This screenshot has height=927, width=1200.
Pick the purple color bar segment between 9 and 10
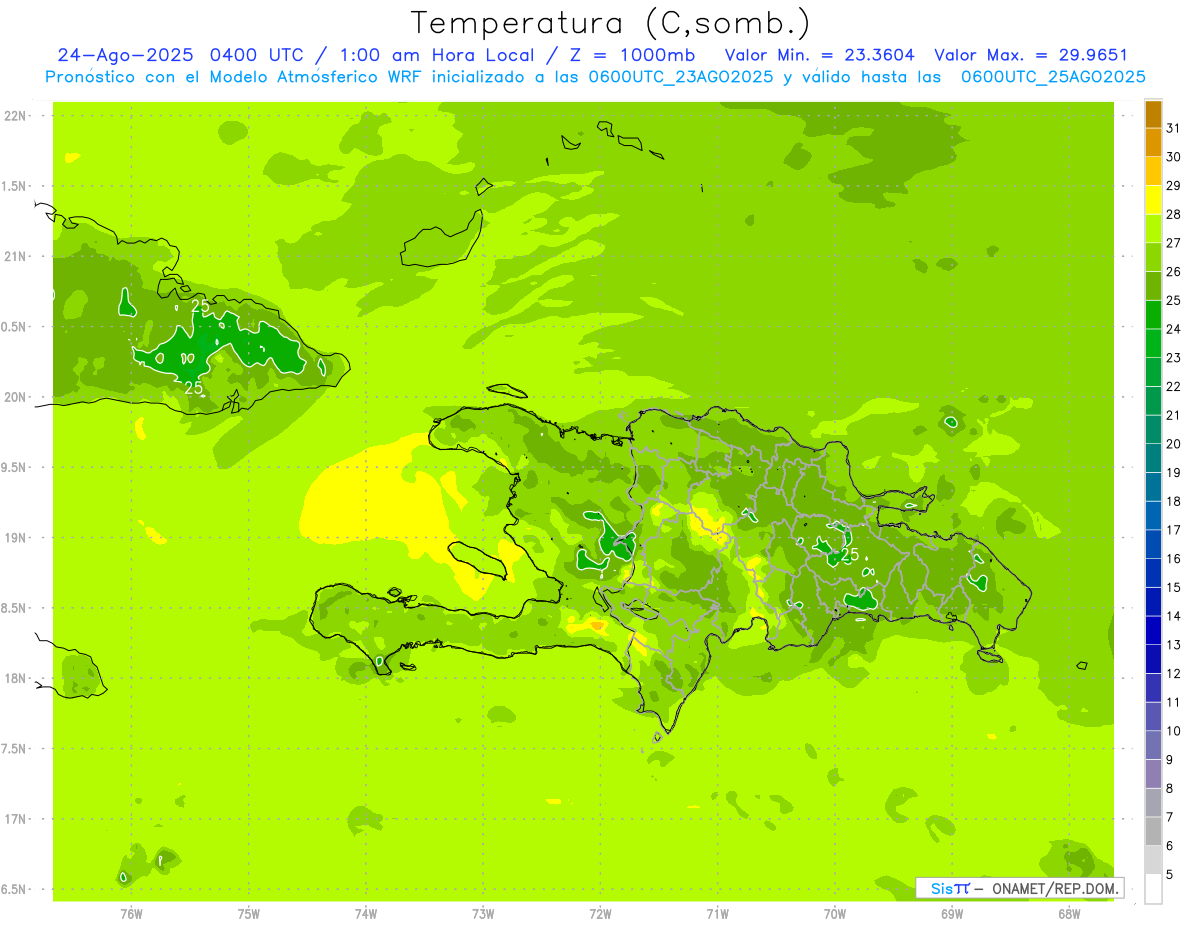coord(1153,746)
